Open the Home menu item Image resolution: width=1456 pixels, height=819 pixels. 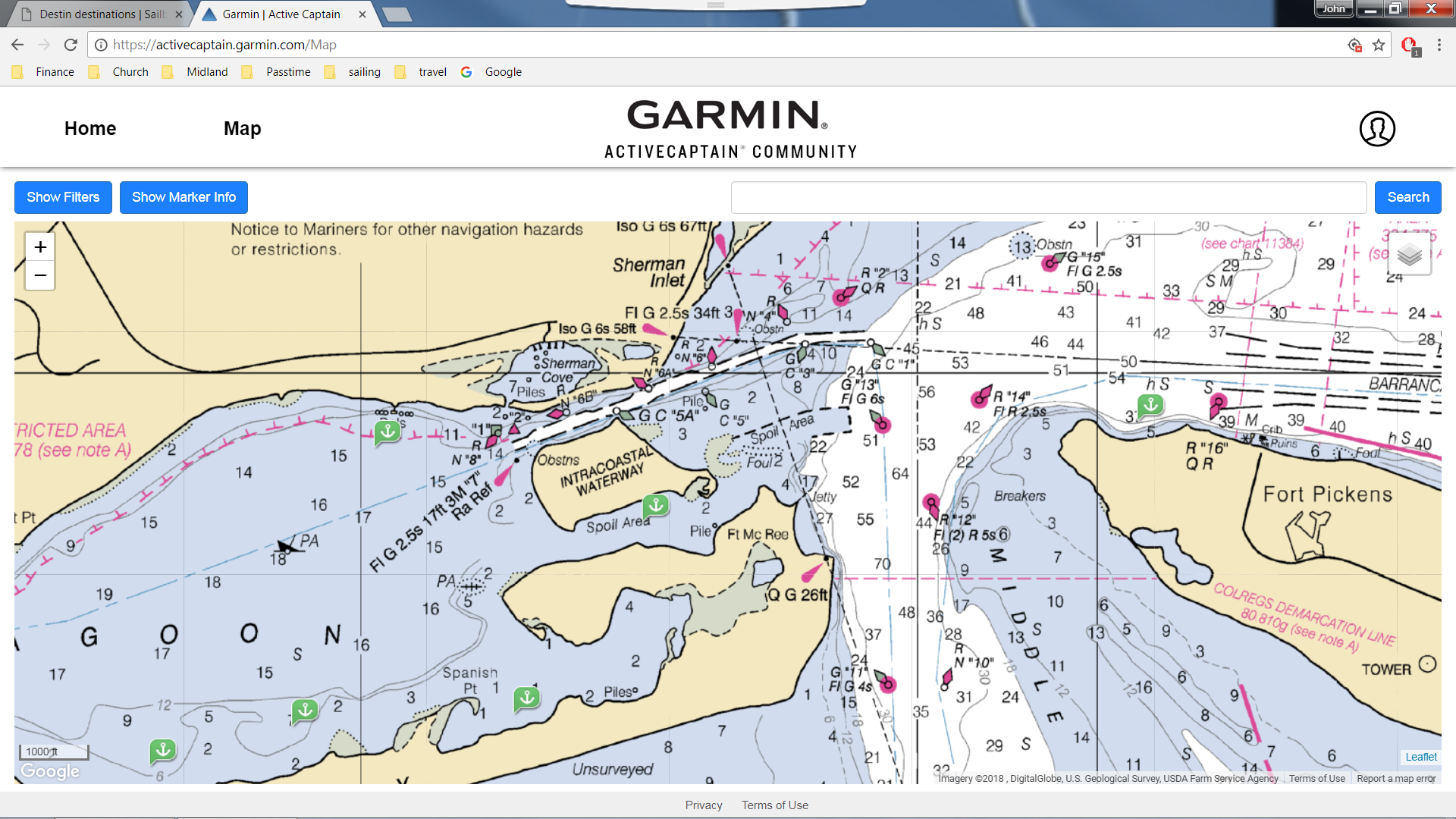tap(90, 129)
